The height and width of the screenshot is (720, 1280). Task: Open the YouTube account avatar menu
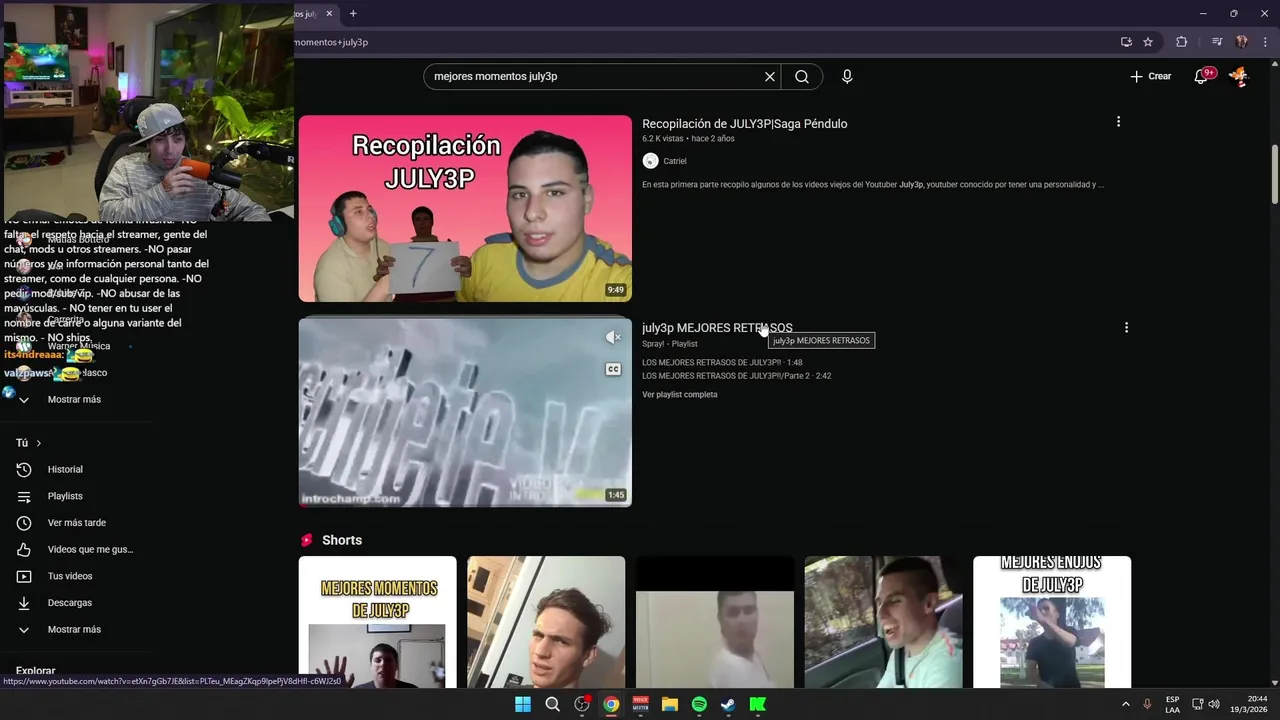tap(1239, 76)
